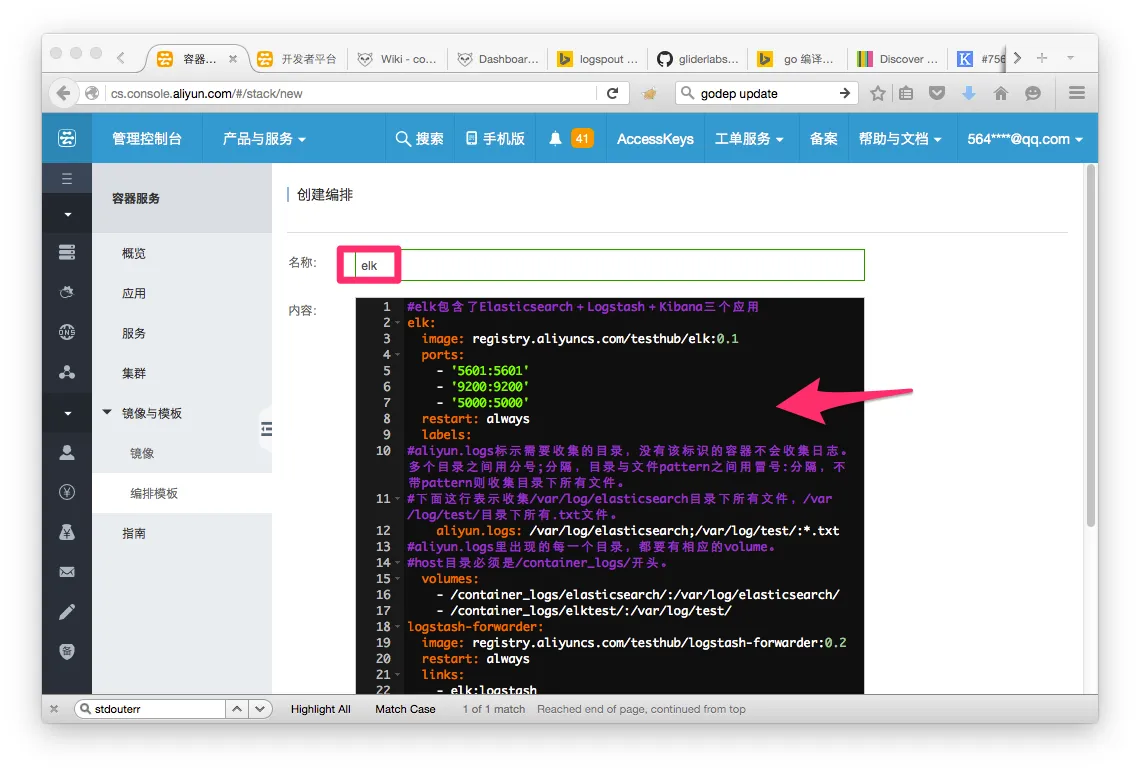Viewport: 1140px width, 773px height.
Task: Fold code line 2 elk block arrow
Action: [x=397, y=323]
